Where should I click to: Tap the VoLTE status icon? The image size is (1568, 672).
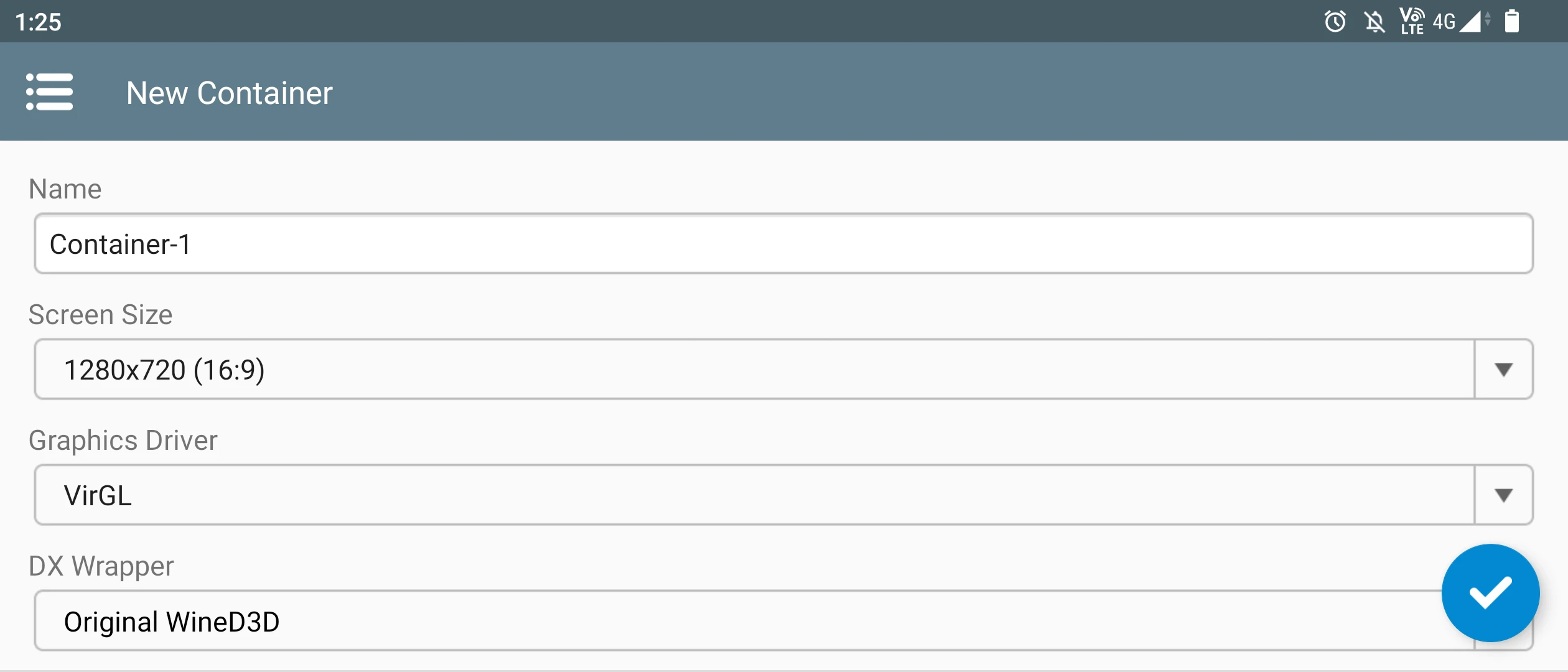click(x=1412, y=22)
